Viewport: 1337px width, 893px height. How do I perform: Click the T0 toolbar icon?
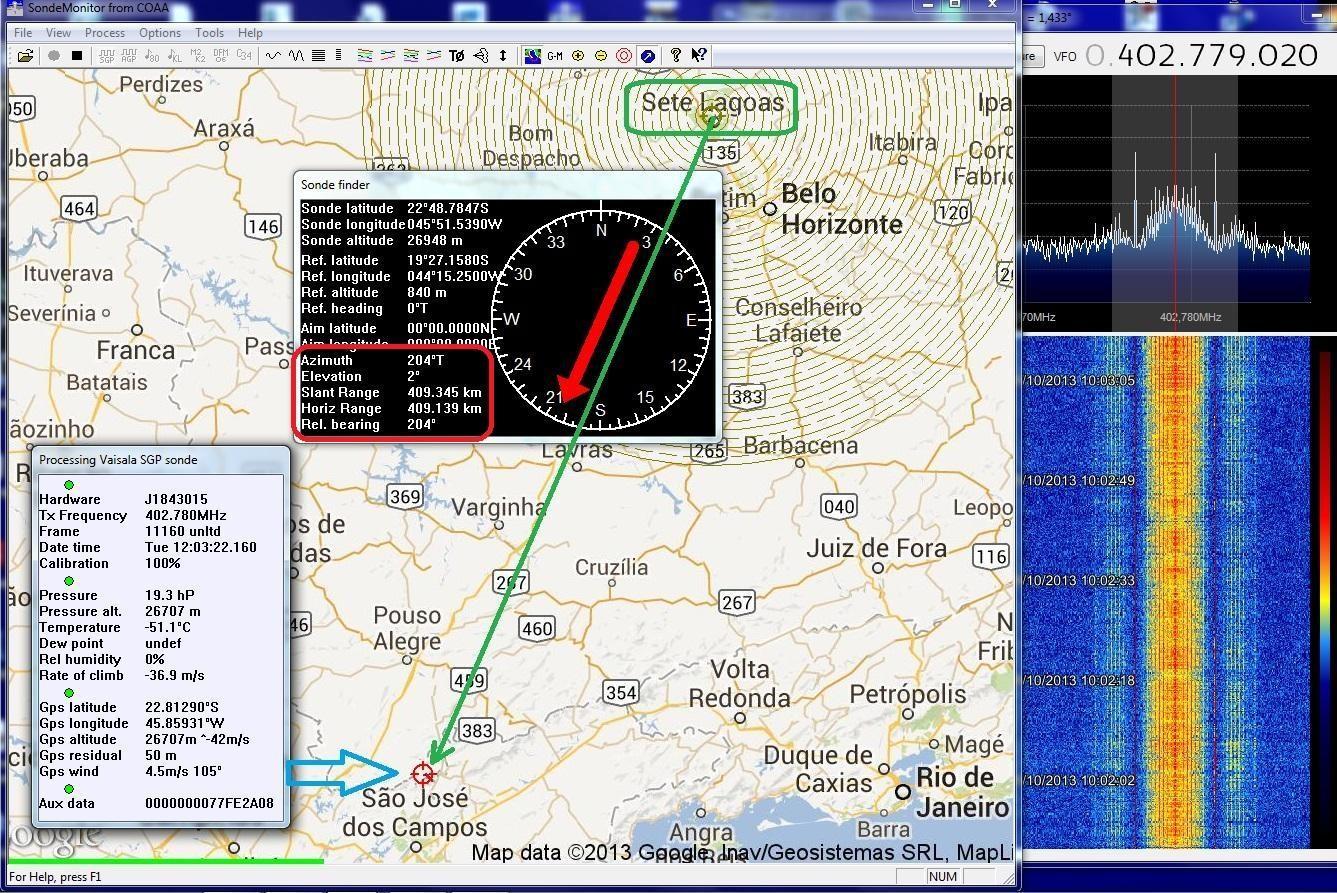click(x=457, y=56)
